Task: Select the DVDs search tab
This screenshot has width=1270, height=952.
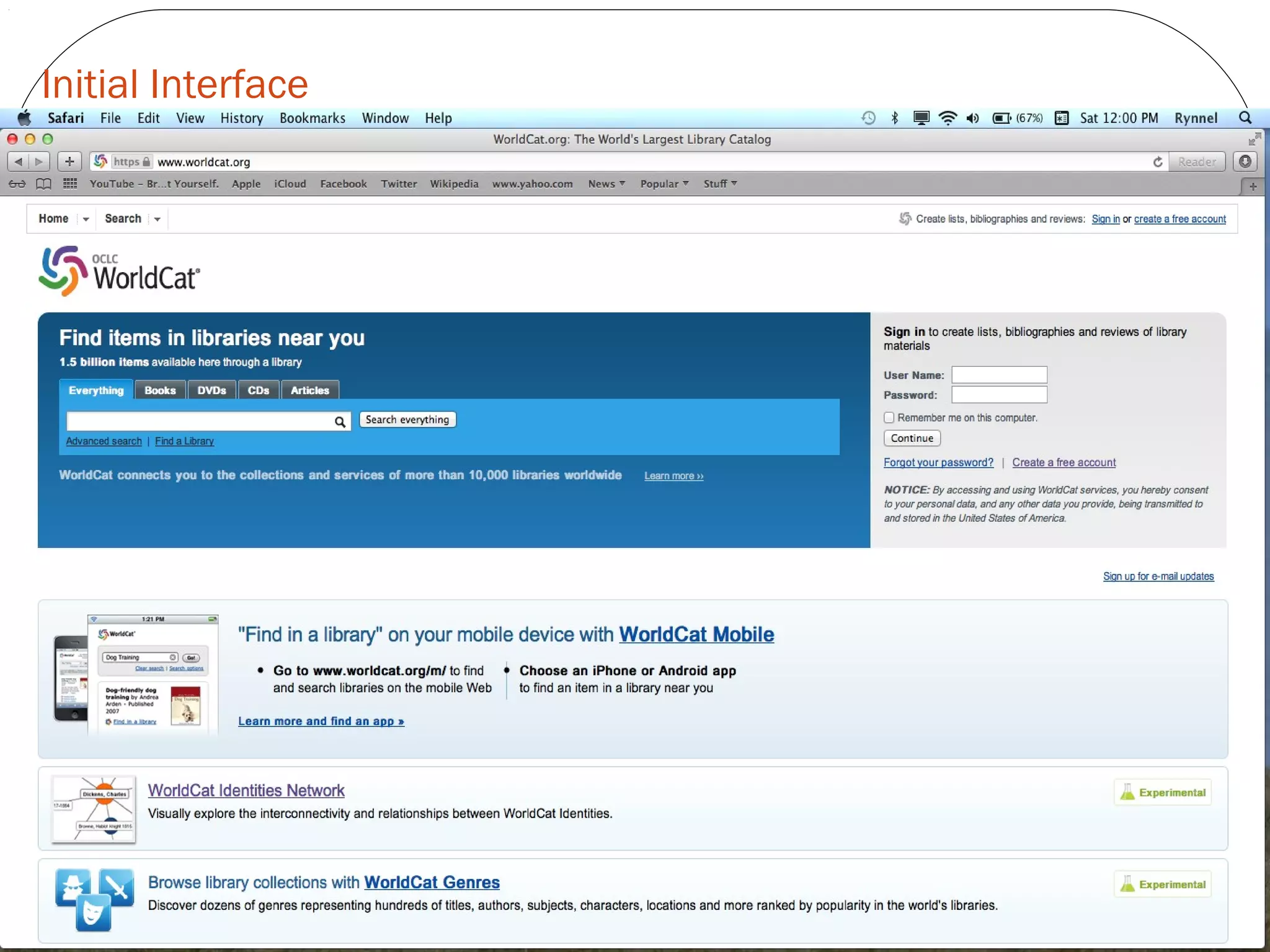Action: coord(211,390)
